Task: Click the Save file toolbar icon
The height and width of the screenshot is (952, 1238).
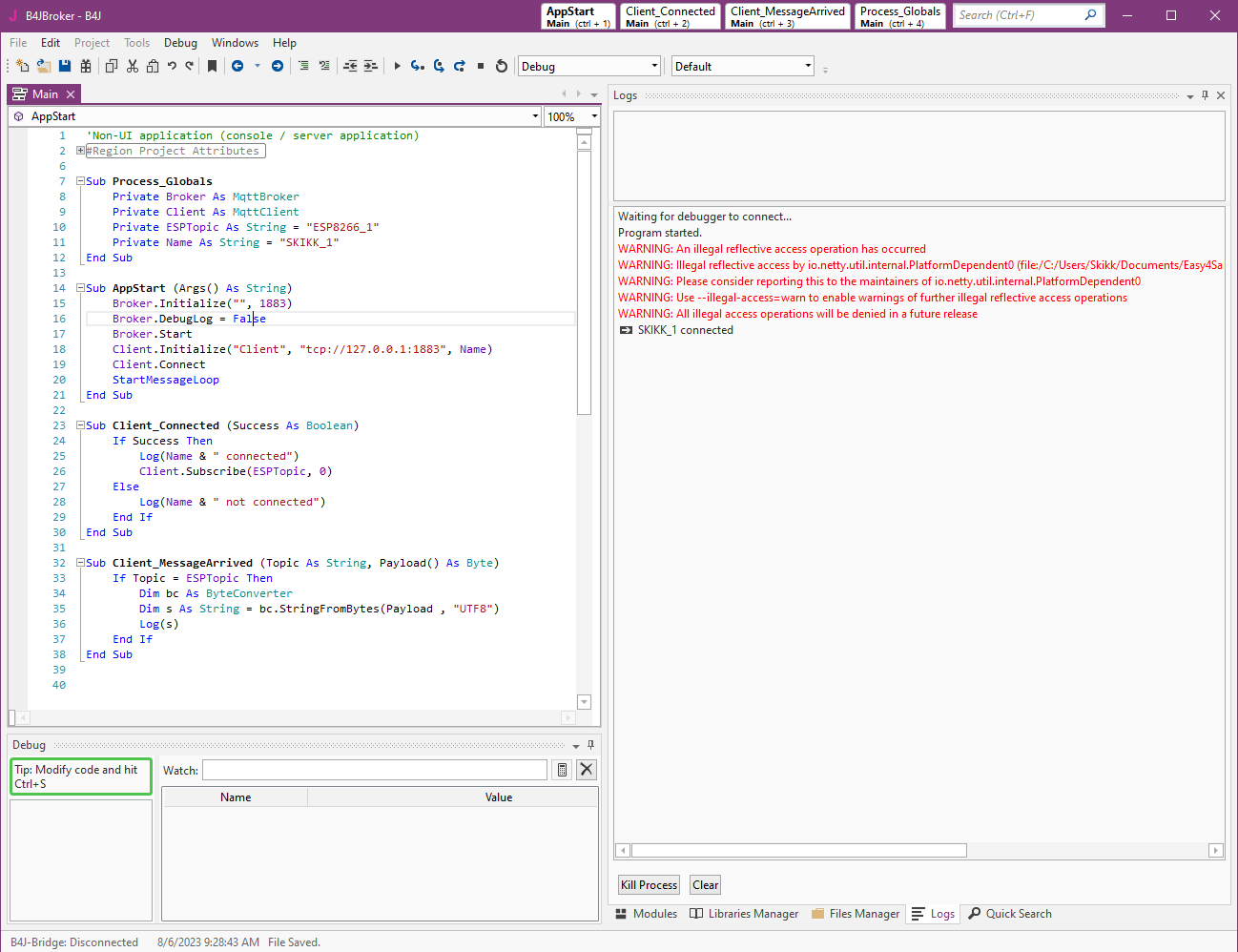Action: [65, 66]
